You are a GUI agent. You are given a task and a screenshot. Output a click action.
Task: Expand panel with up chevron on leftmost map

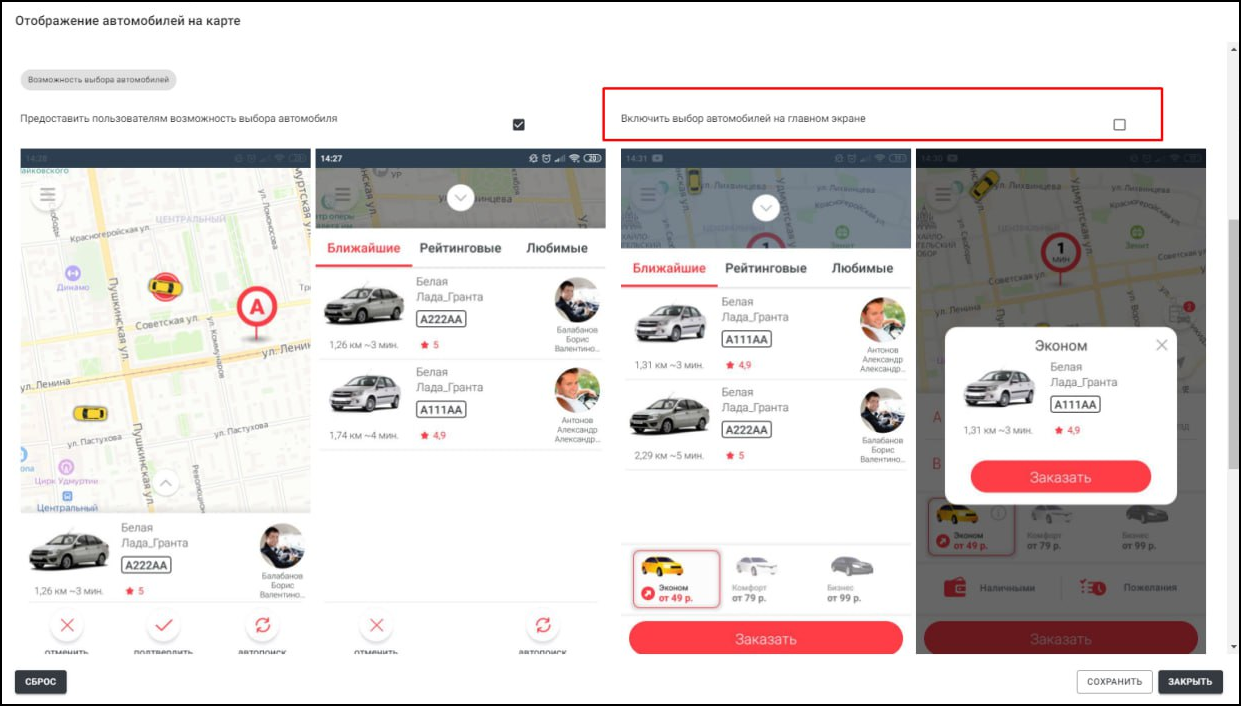tap(166, 484)
